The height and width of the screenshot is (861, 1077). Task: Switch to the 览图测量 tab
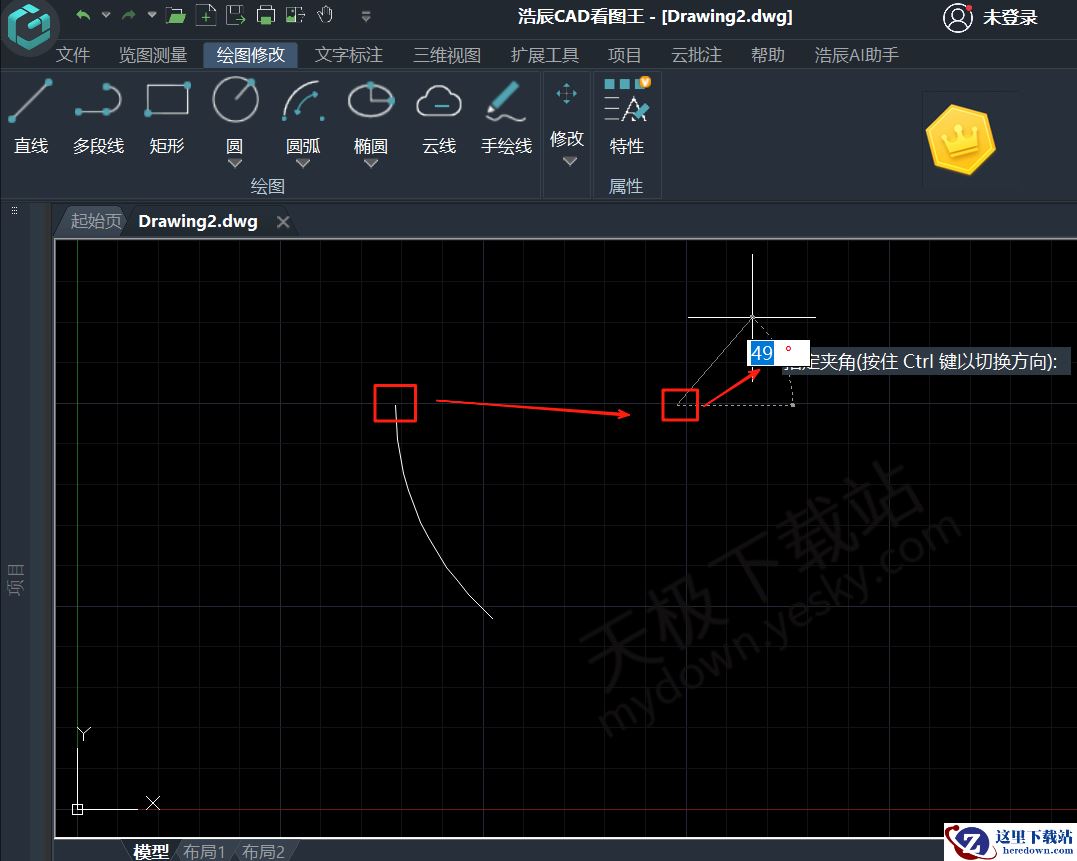(x=153, y=55)
